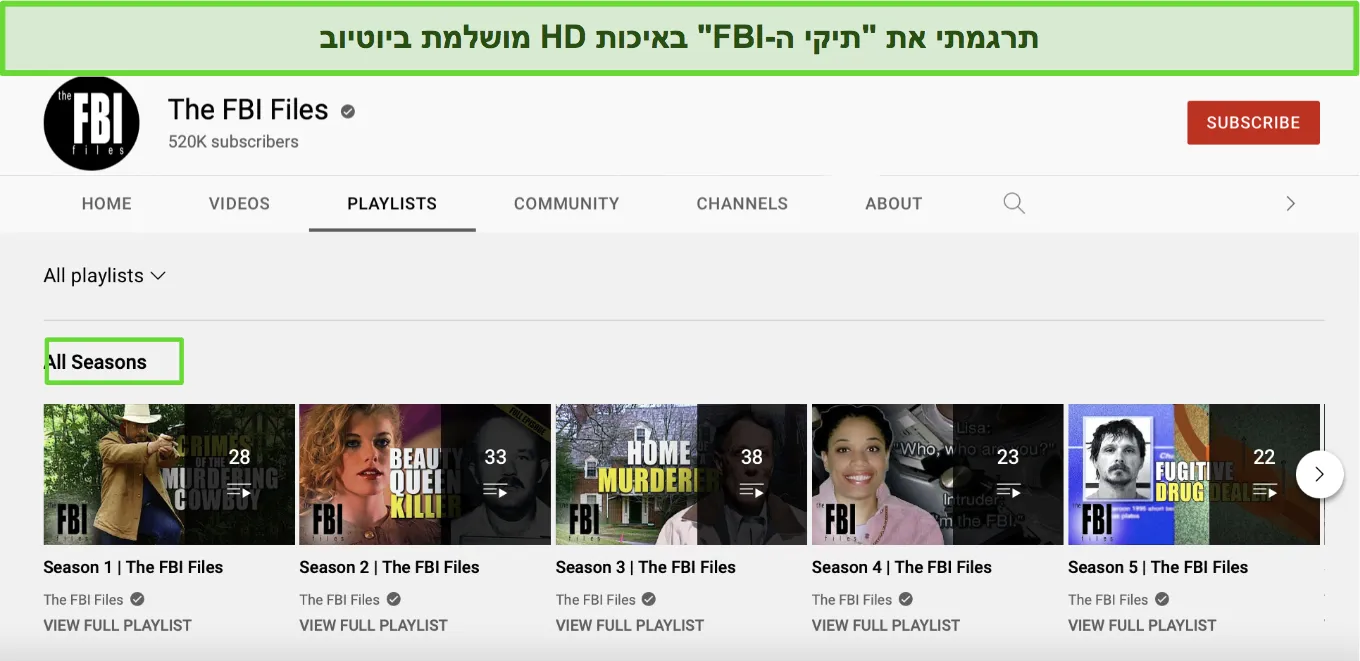This screenshot has width=1360, height=661.
Task: Switch to the HOME tab
Action: 107,203
